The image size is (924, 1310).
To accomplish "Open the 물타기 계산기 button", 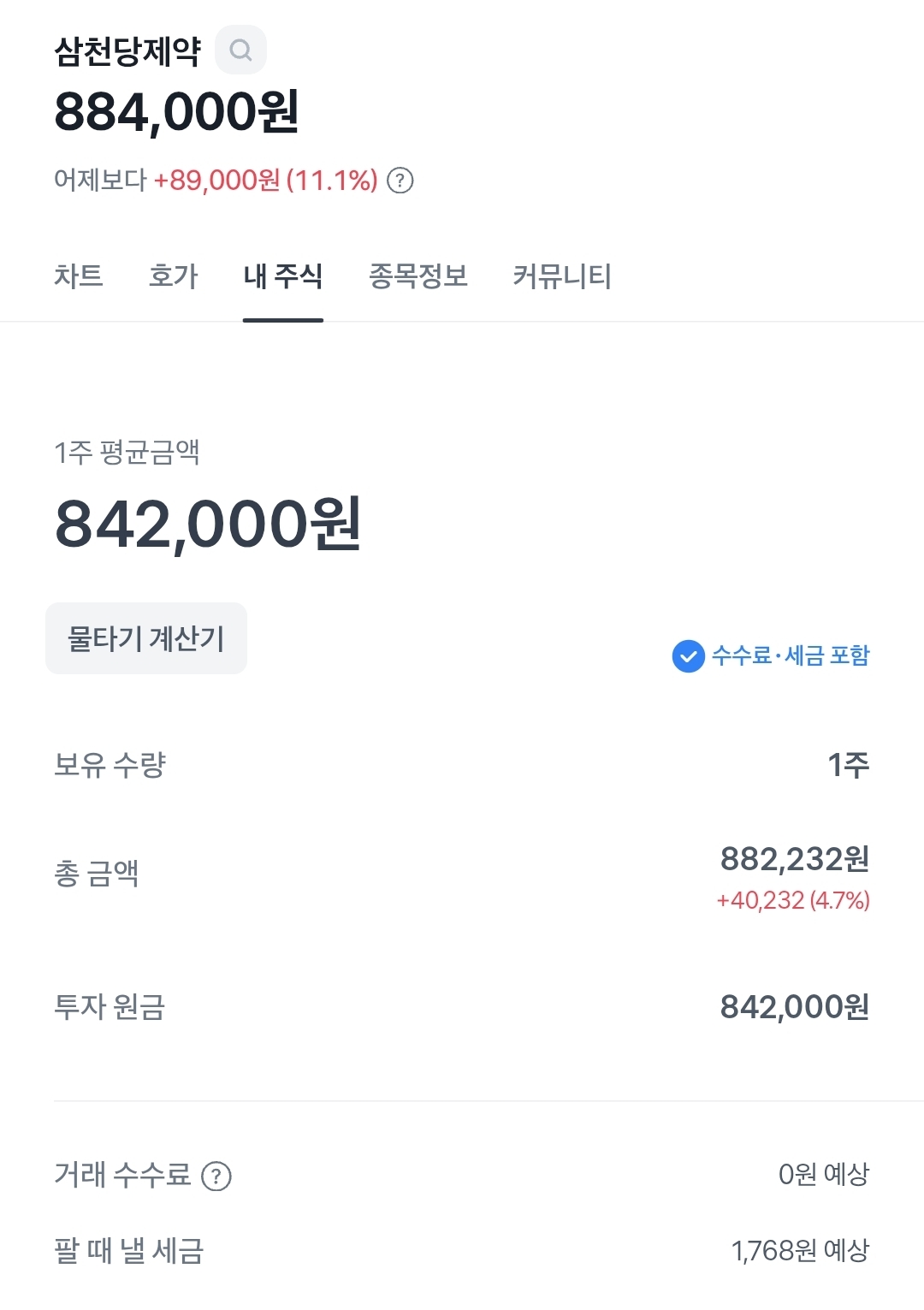I will point(146,638).
